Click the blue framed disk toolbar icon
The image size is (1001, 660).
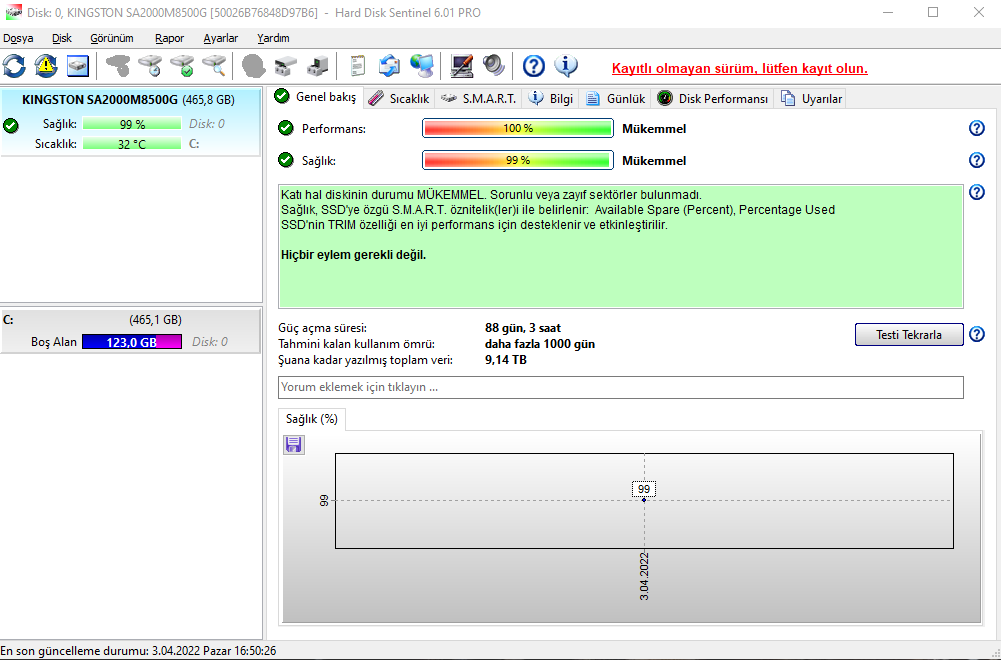[78, 66]
